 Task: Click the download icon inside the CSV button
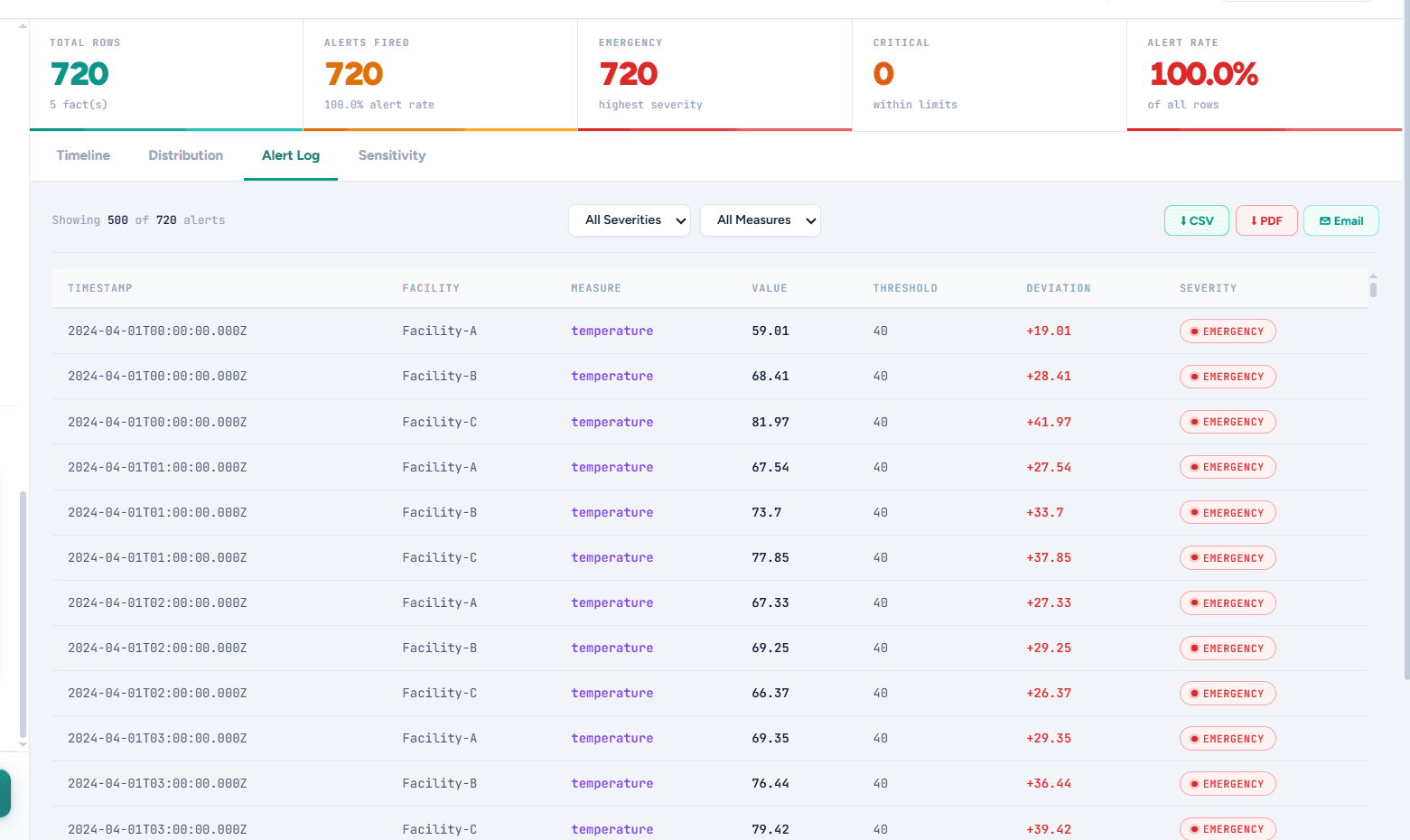(x=1184, y=219)
